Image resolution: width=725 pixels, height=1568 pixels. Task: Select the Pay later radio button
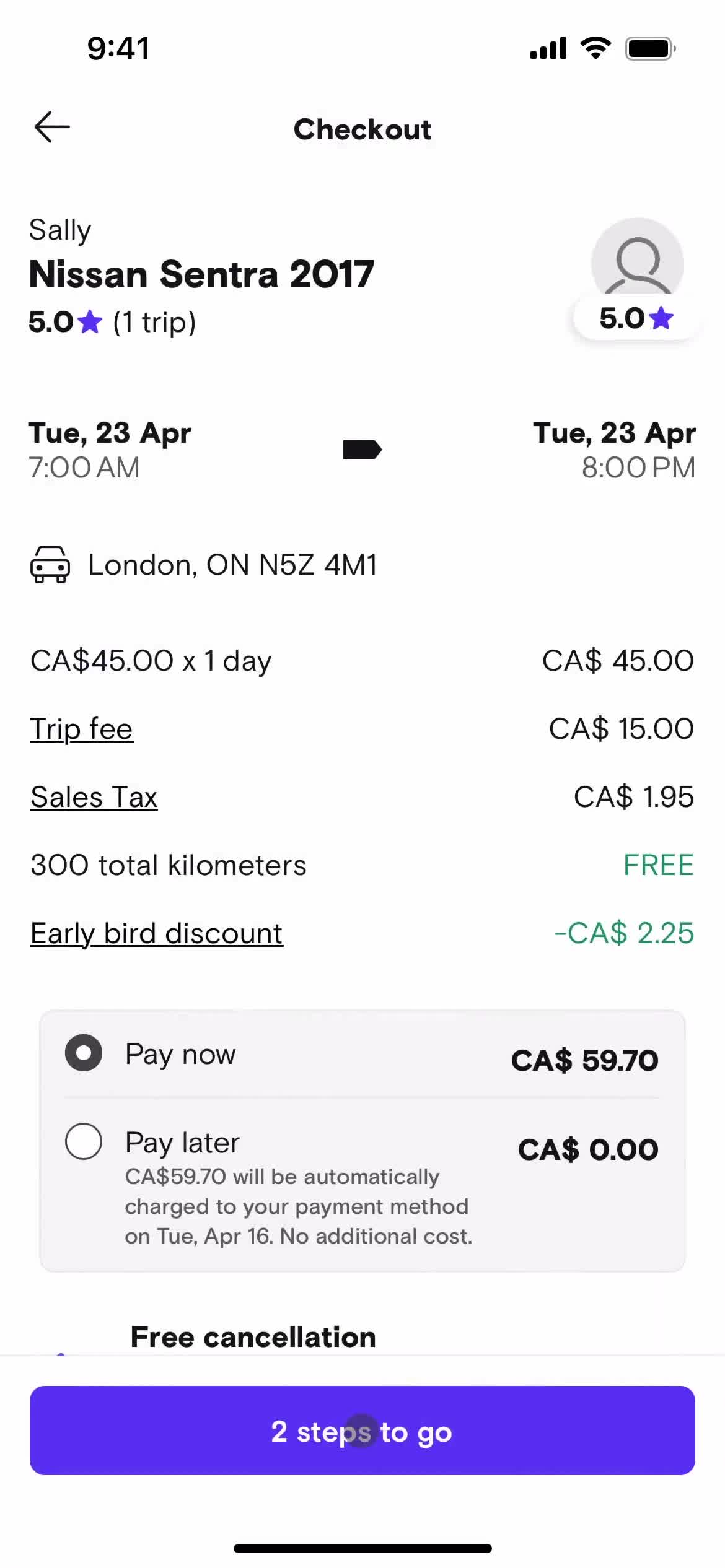point(84,1141)
